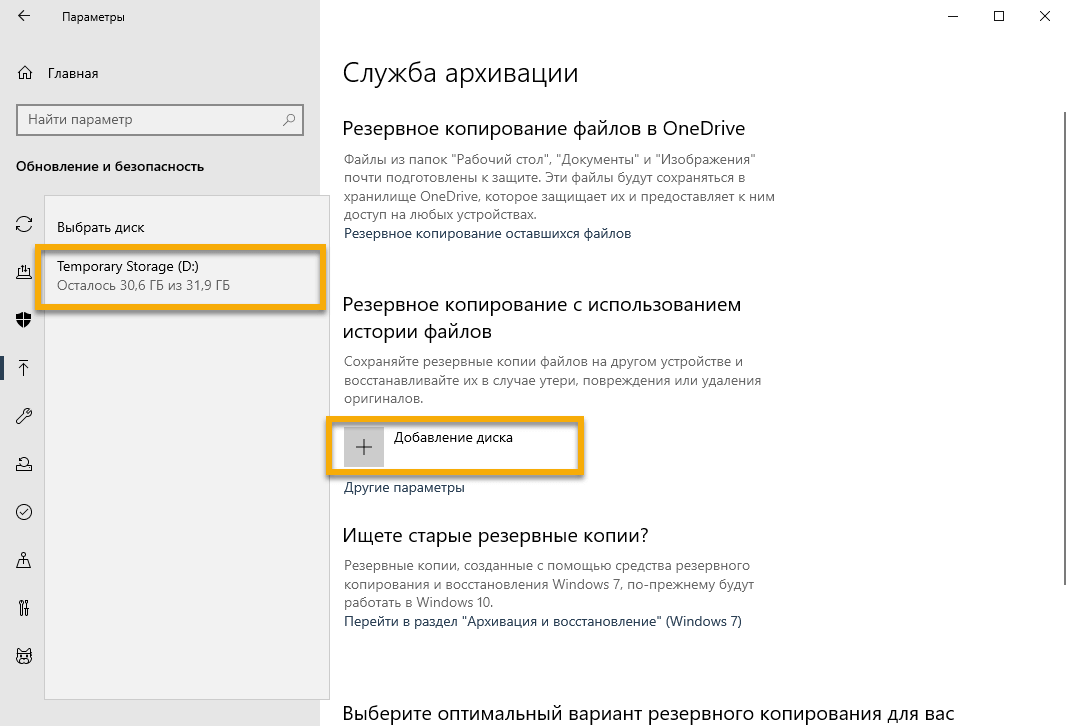This screenshot has height=726, width=1068.
Task: Open For developers tools sidebar icon
Action: (24, 608)
